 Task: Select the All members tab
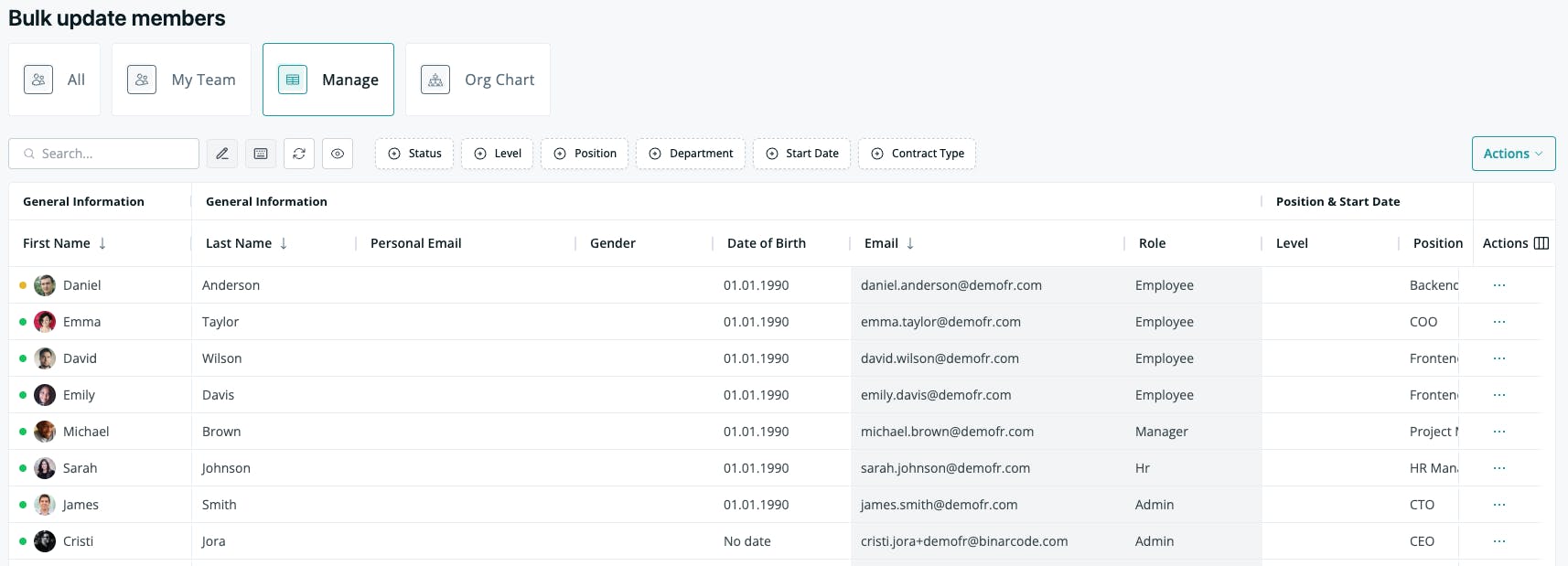click(54, 80)
